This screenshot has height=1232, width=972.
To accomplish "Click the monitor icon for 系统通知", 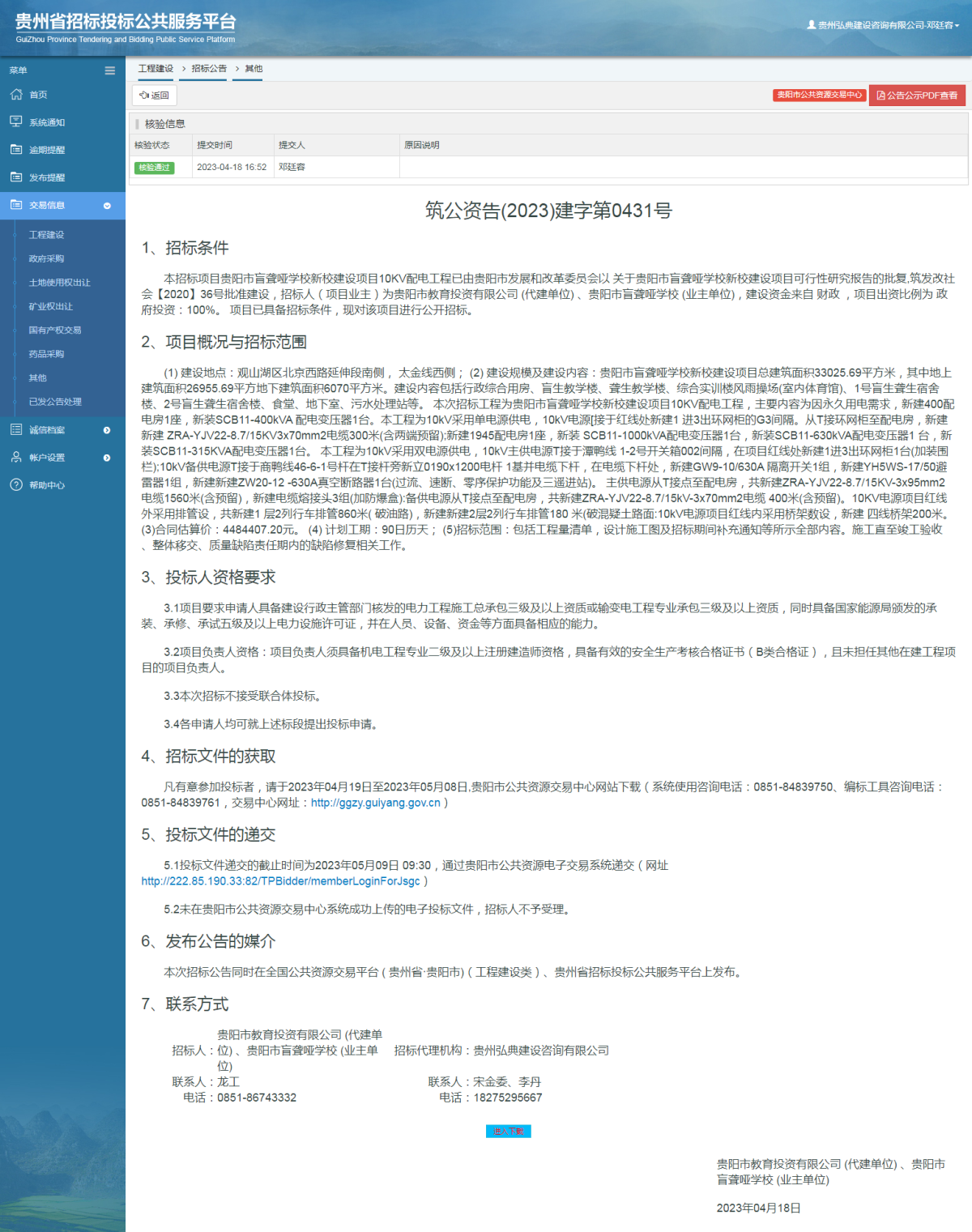I will coord(16,121).
